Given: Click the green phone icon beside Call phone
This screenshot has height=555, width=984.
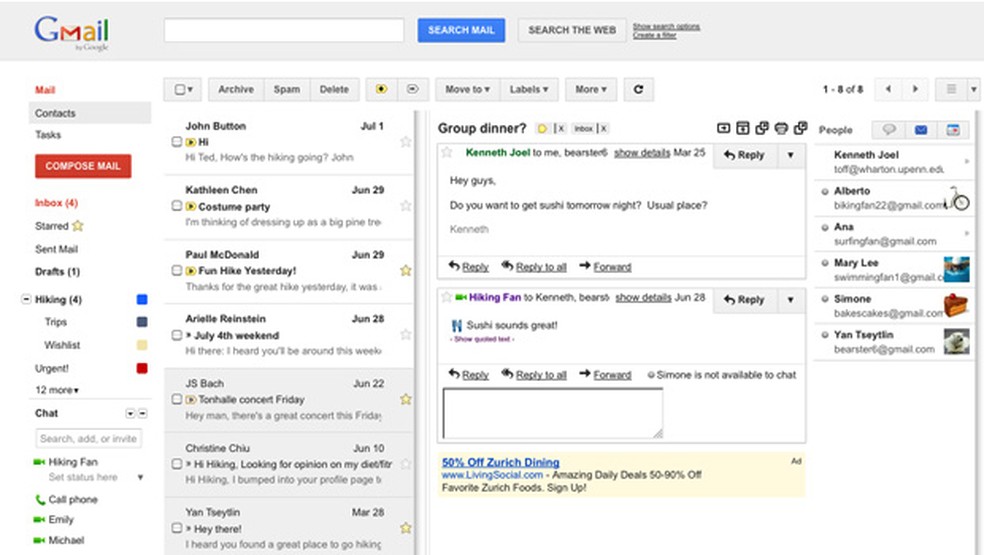Looking at the screenshot, I should [40, 499].
